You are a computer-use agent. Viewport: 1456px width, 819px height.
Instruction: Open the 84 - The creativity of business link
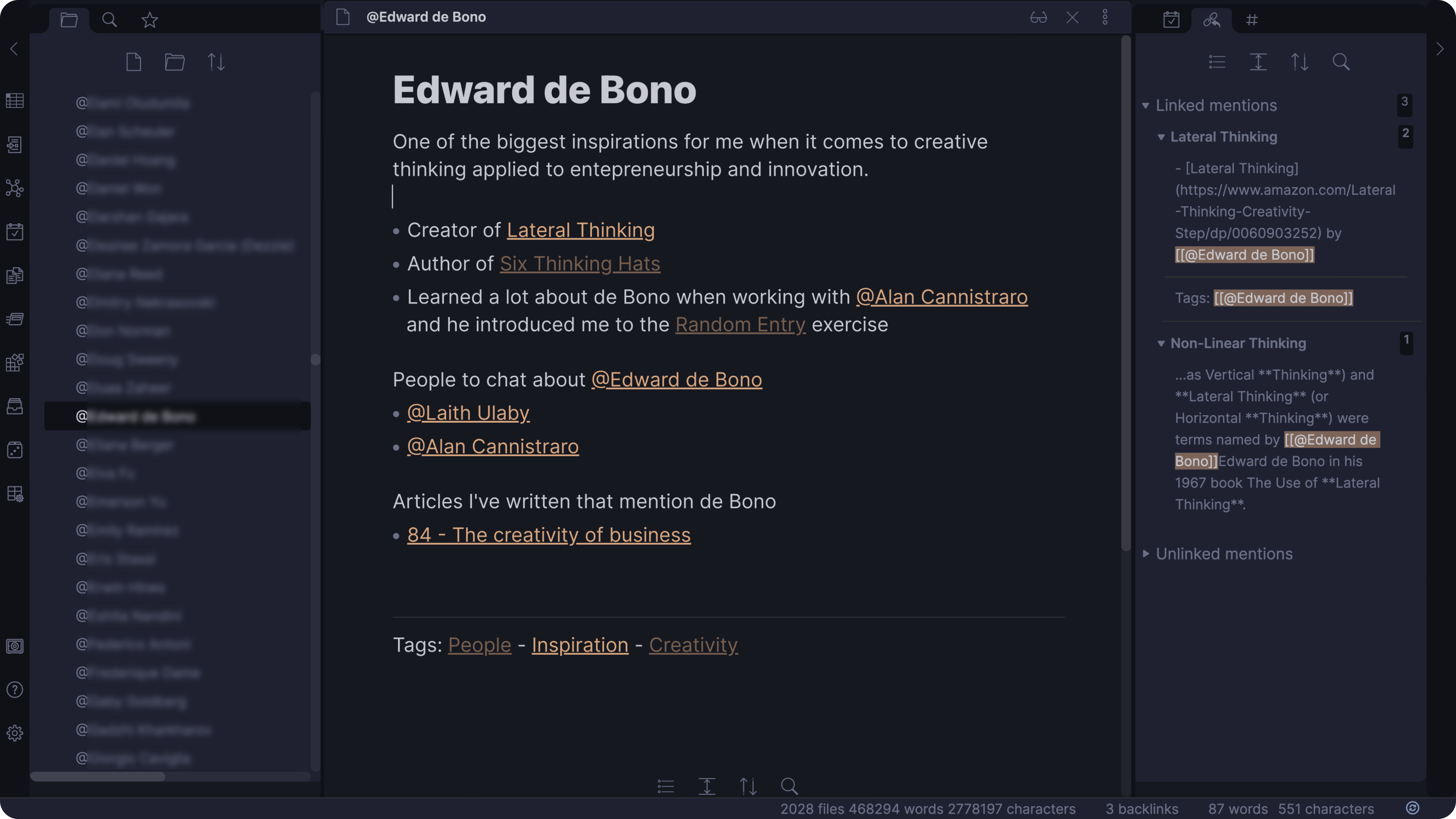(x=549, y=535)
